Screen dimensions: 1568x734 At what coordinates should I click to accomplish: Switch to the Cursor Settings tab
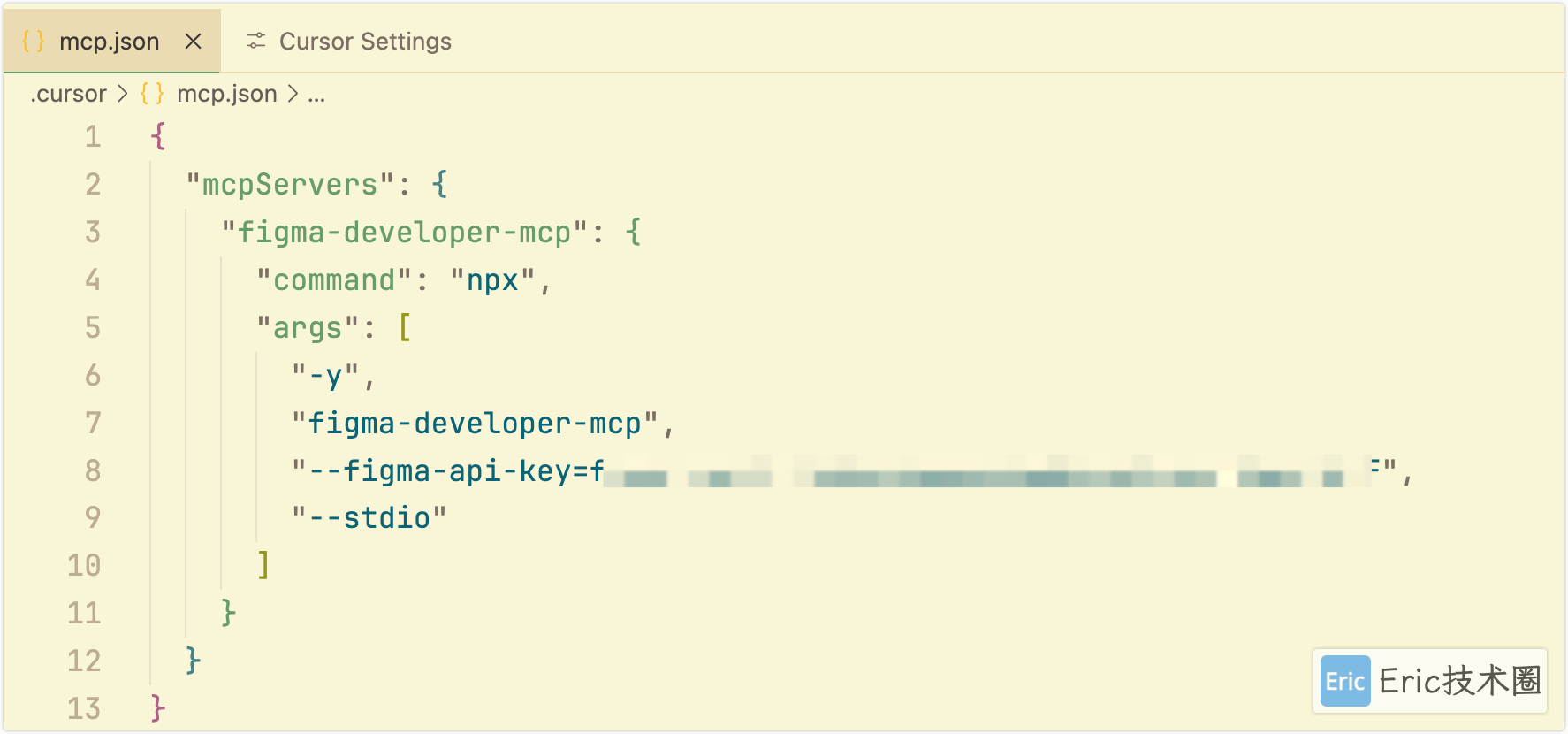click(x=349, y=41)
